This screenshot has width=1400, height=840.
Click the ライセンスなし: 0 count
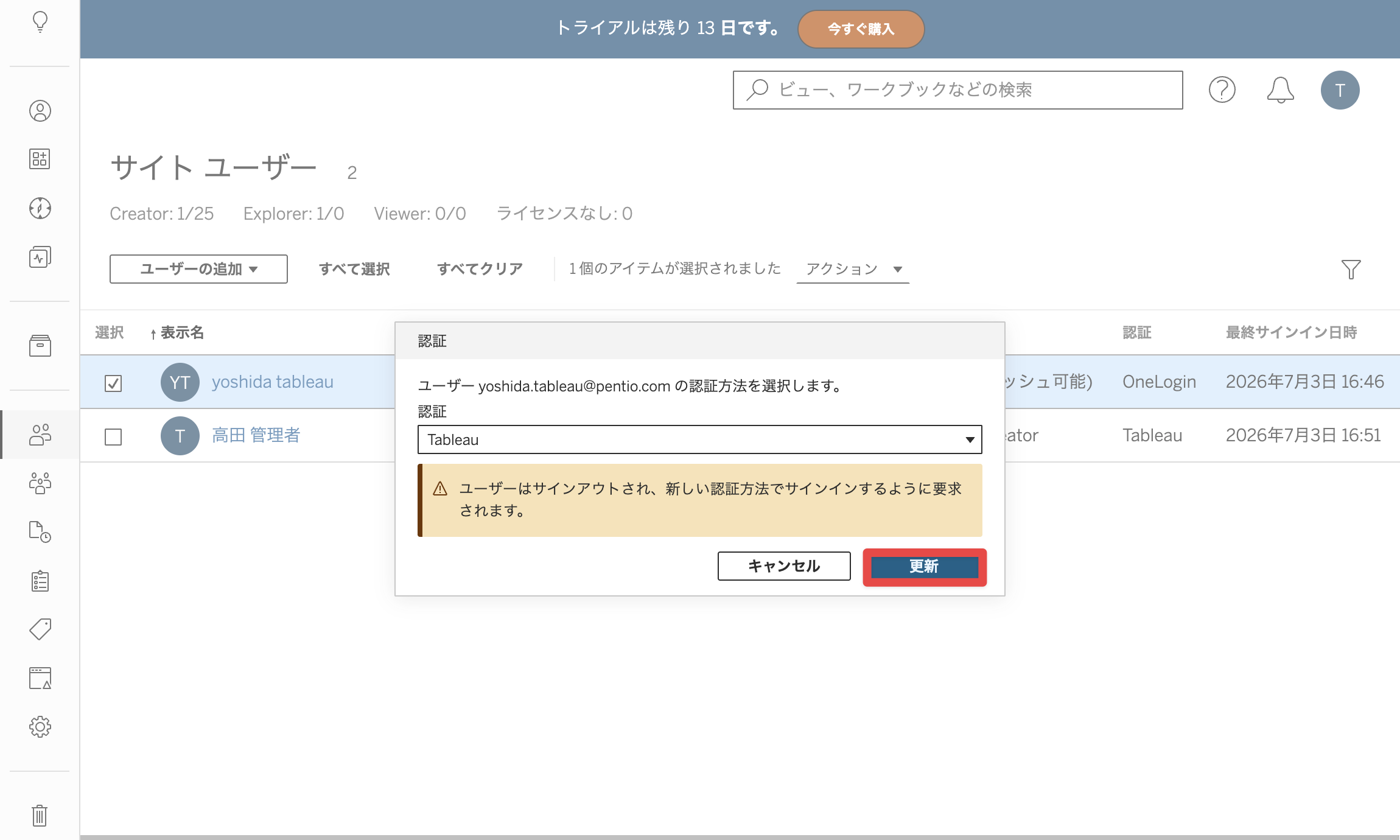pyautogui.click(x=565, y=214)
